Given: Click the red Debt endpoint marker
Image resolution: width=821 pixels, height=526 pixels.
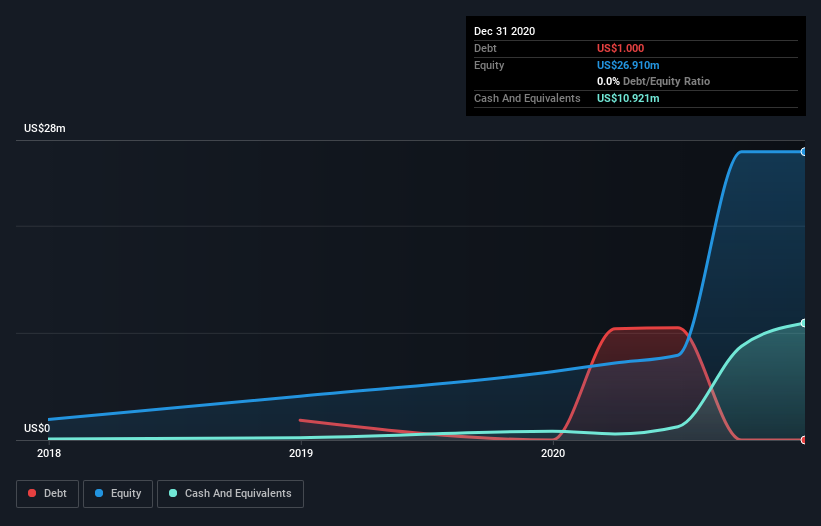Looking at the screenshot, I should (804, 440).
